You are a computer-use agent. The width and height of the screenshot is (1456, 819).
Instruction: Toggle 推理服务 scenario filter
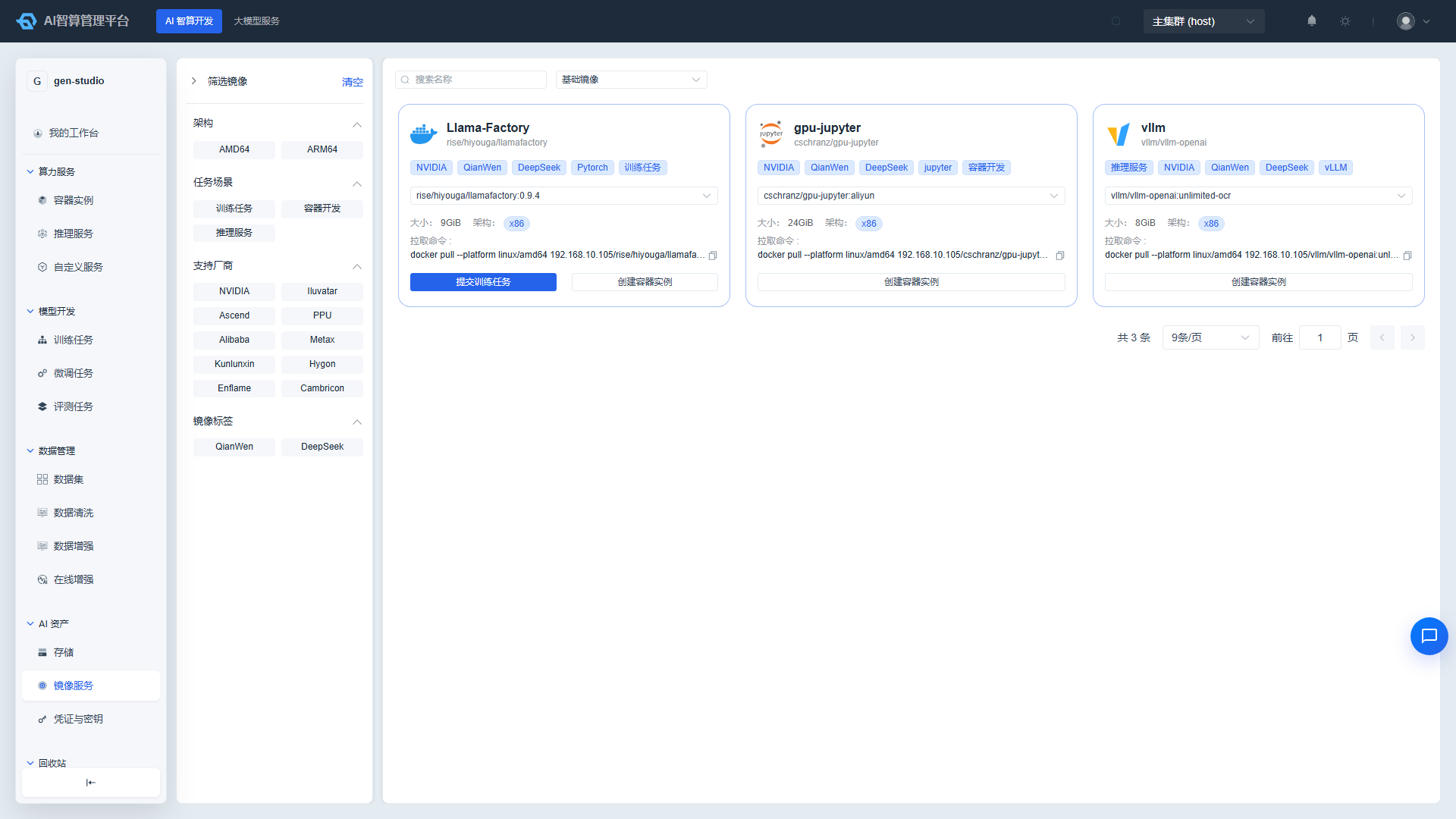234,233
